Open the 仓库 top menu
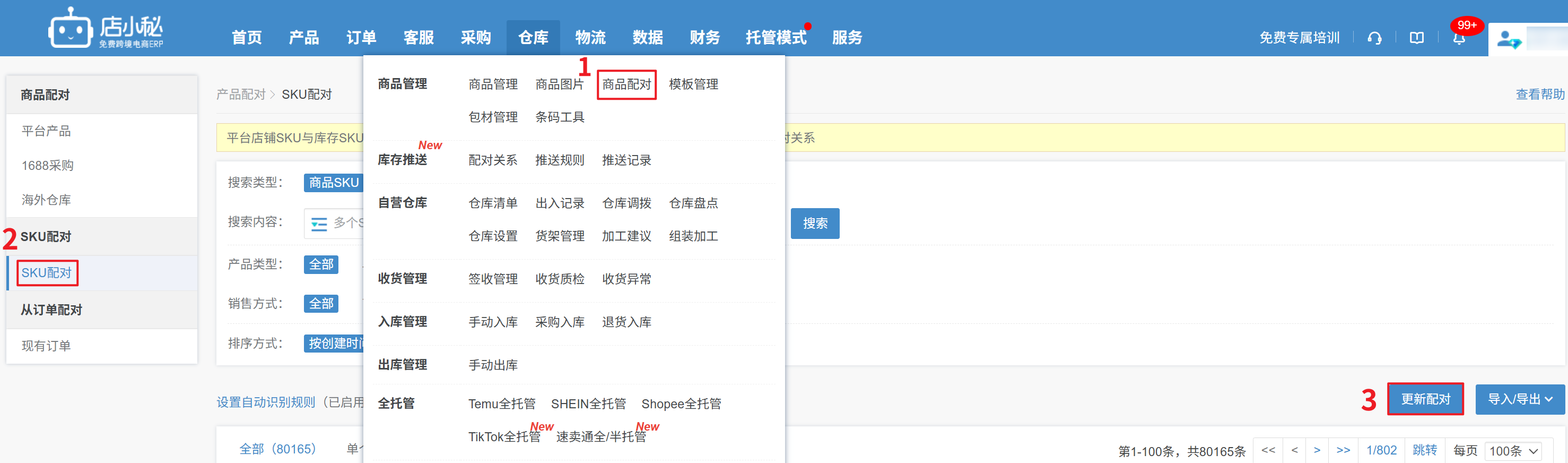Image resolution: width=1568 pixels, height=463 pixels. coord(533,38)
